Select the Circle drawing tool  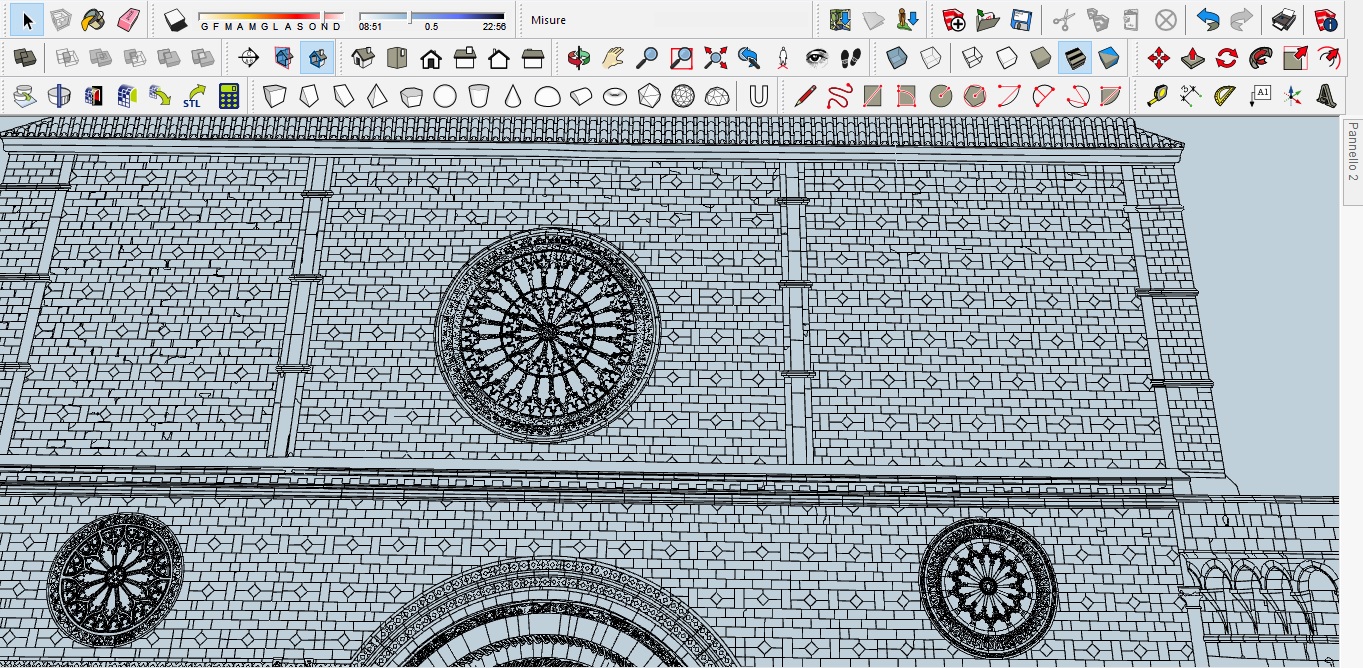941,96
